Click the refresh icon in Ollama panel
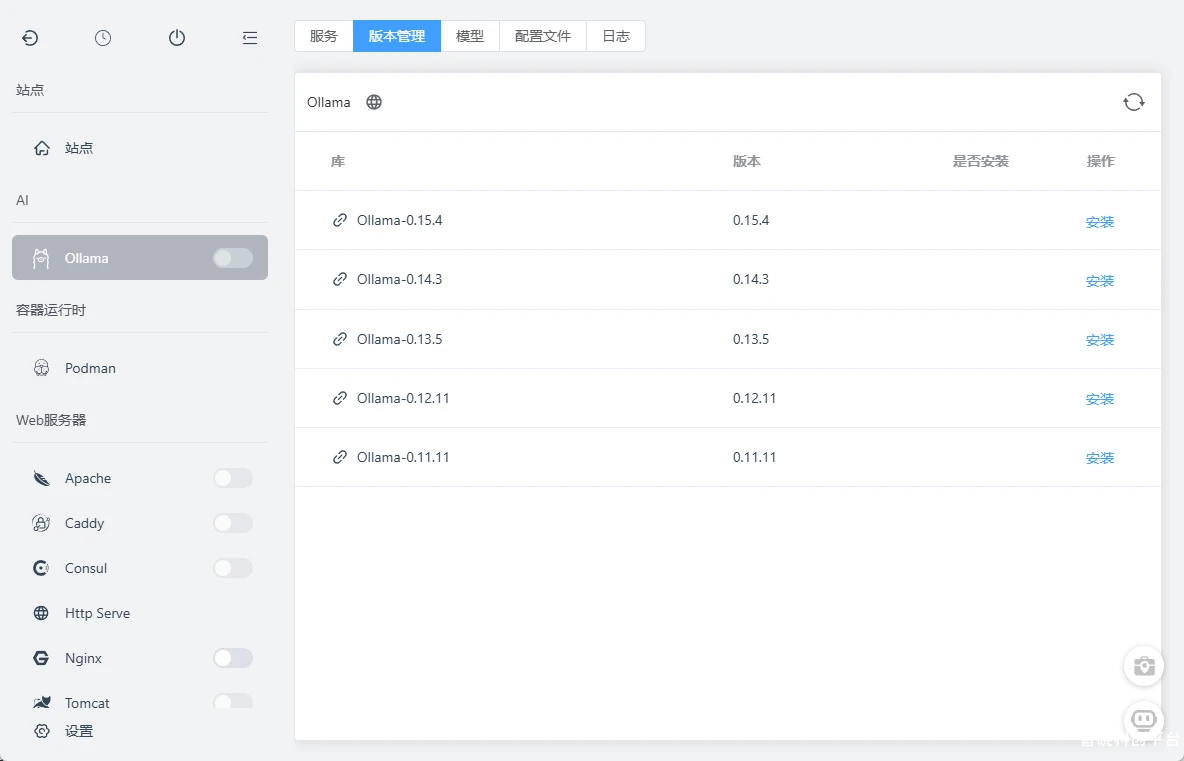 click(1133, 102)
